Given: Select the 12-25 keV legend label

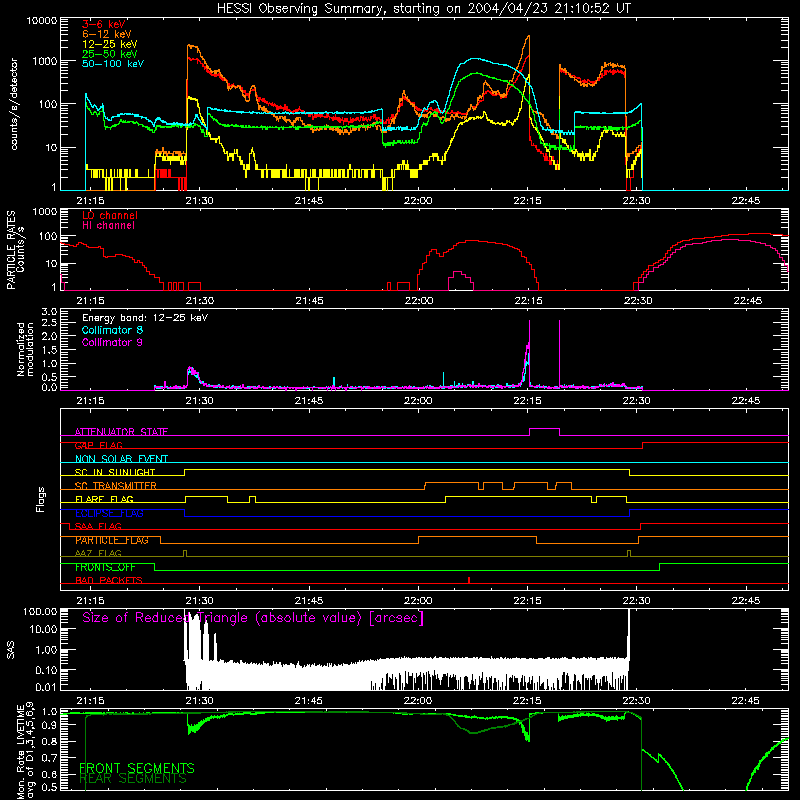Looking at the screenshot, I should [x=109, y=44].
